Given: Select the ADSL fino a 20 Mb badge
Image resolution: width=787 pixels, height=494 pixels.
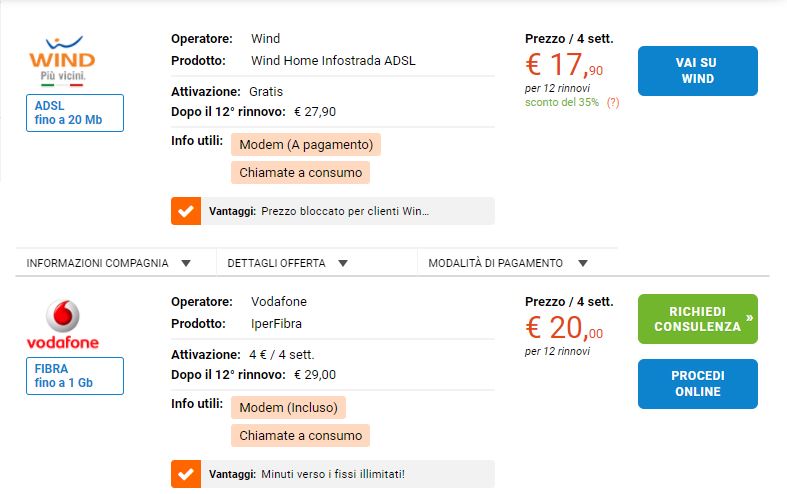Looking at the screenshot, I should [75, 113].
